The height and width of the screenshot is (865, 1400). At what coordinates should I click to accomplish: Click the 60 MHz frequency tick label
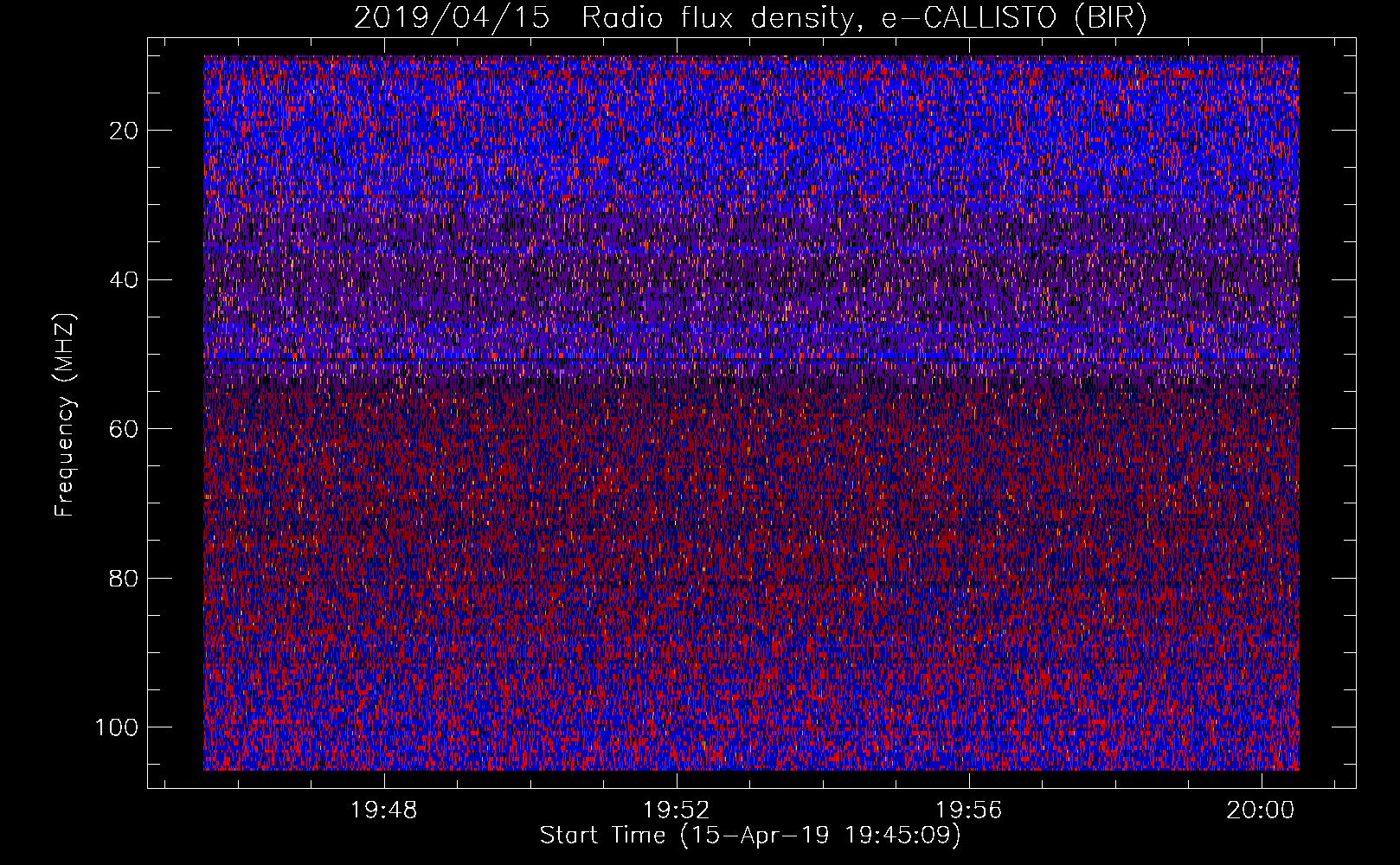(x=125, y=429)
